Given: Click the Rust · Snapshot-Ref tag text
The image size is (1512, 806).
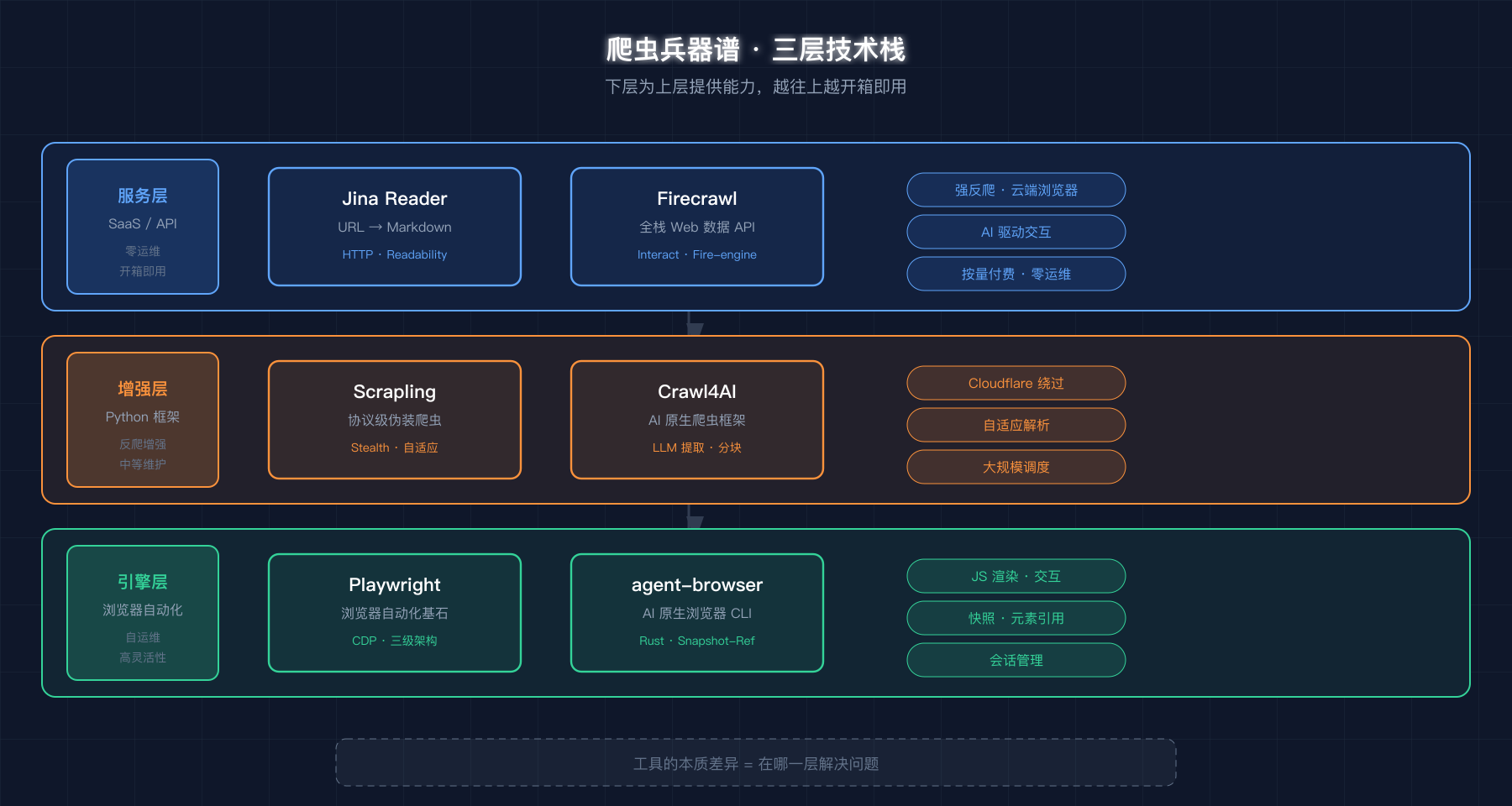Looking at the screenshot, I should (x=697, y=641).
